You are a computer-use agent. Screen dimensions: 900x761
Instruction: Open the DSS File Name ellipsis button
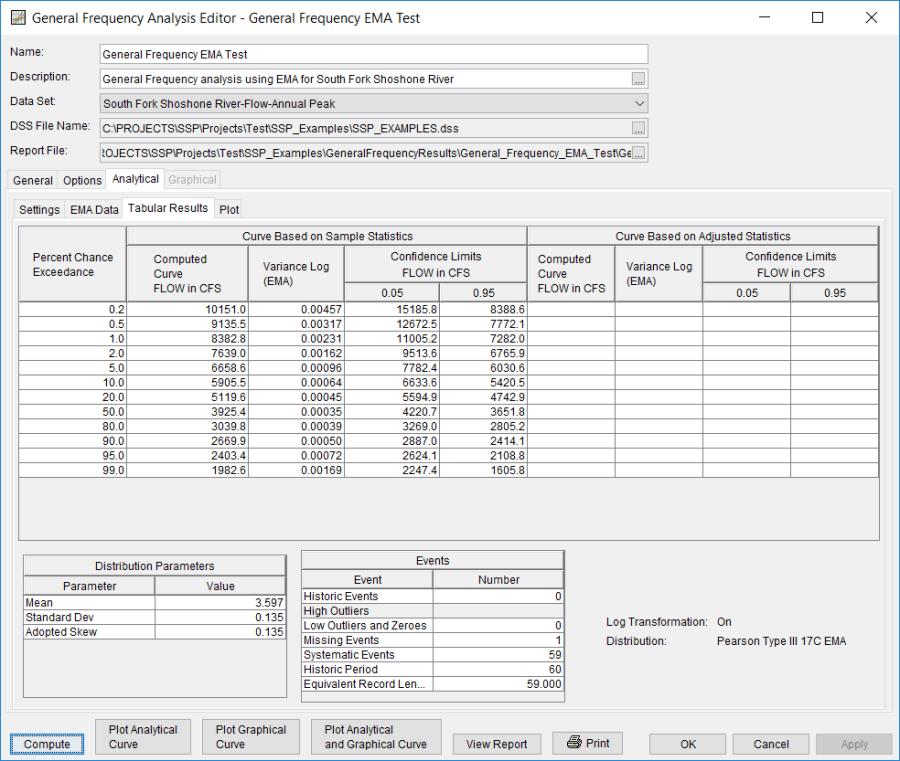click(x=638, y=129)
